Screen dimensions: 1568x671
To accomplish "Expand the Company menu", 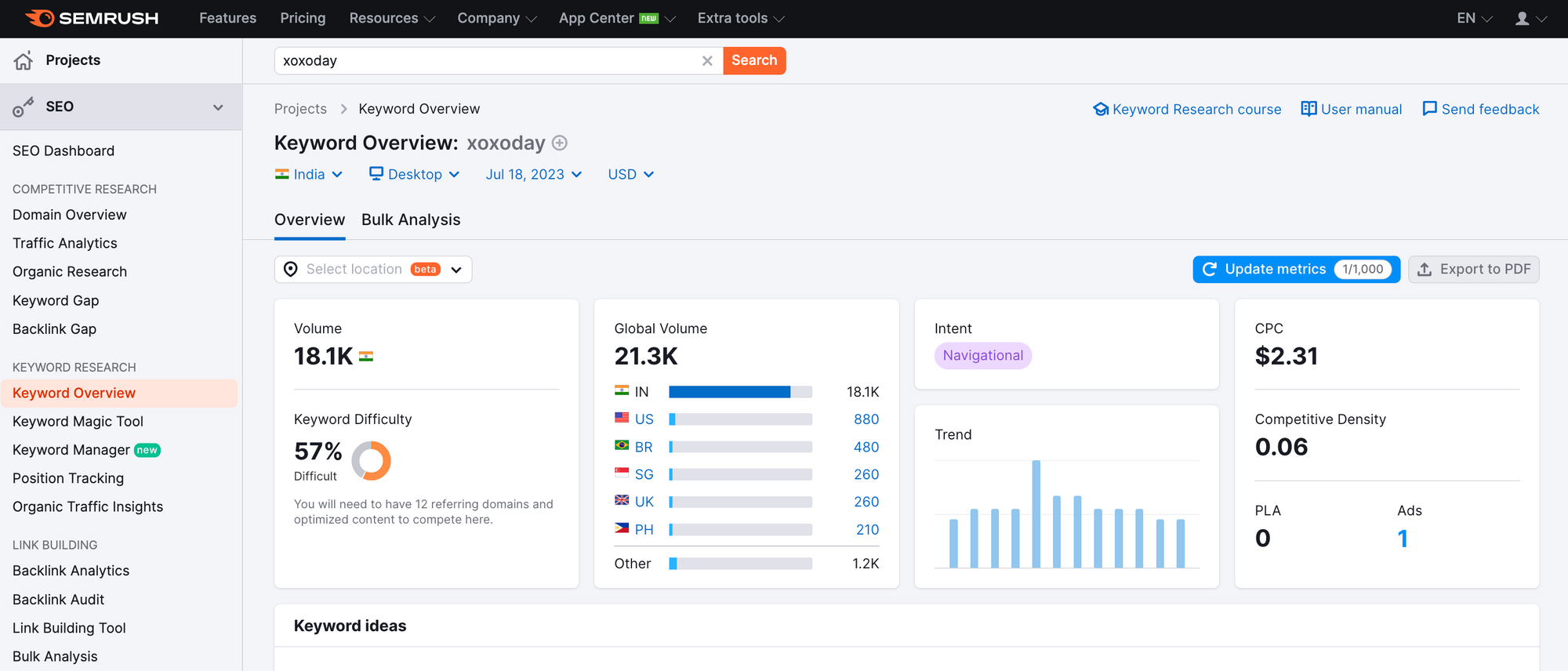I will 497,18.
